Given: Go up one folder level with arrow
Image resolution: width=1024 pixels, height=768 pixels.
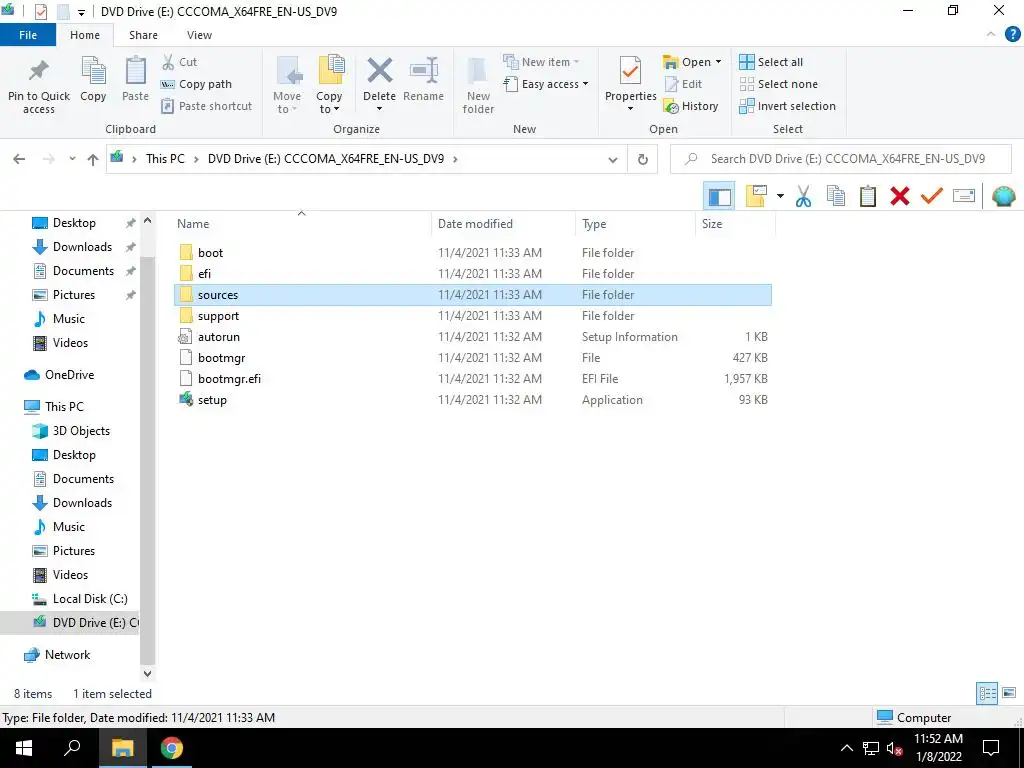Looking at the screenshot, I should click(93, 159).
